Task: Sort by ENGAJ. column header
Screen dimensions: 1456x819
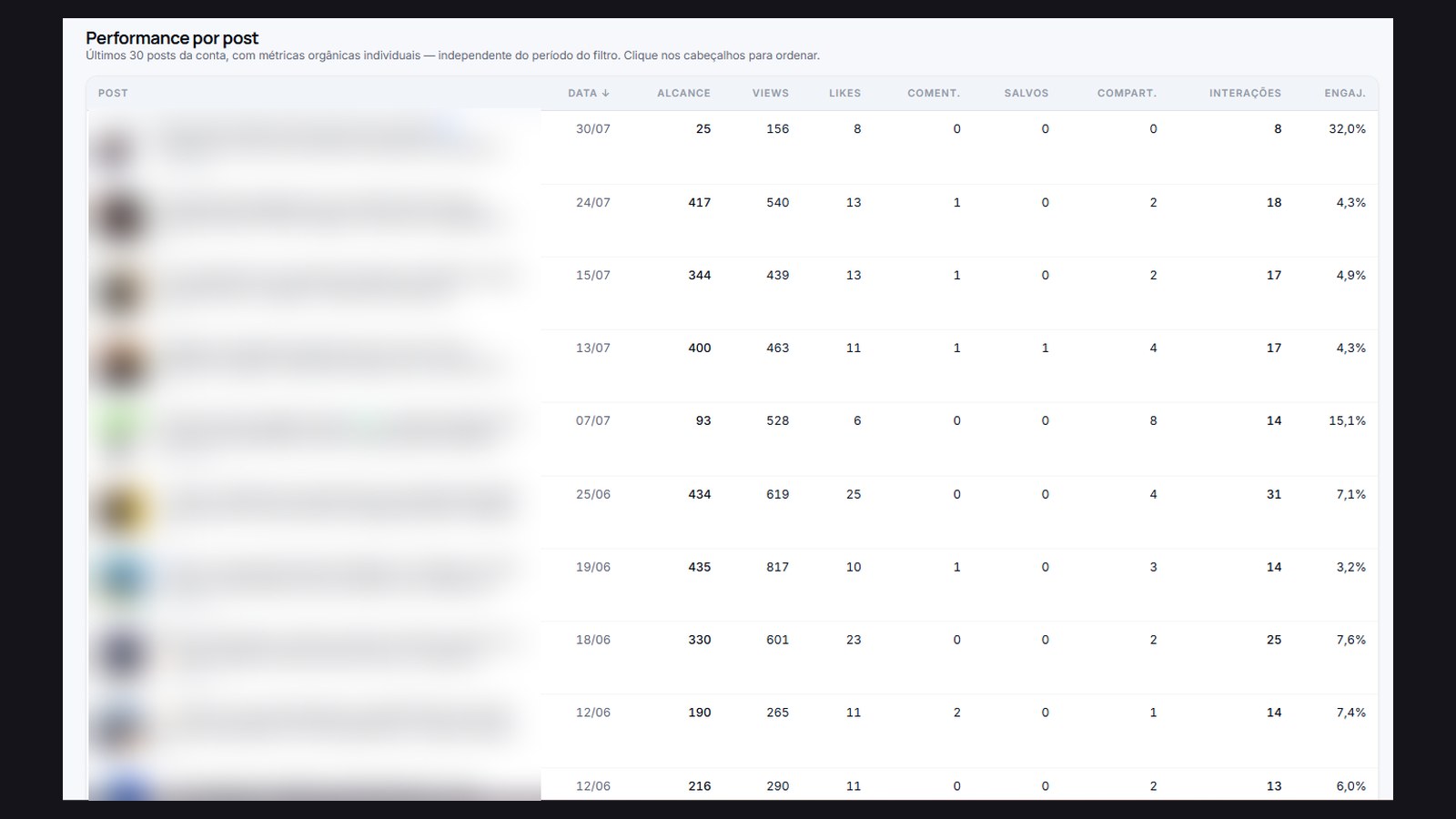Action: (x=1345, y=93)
